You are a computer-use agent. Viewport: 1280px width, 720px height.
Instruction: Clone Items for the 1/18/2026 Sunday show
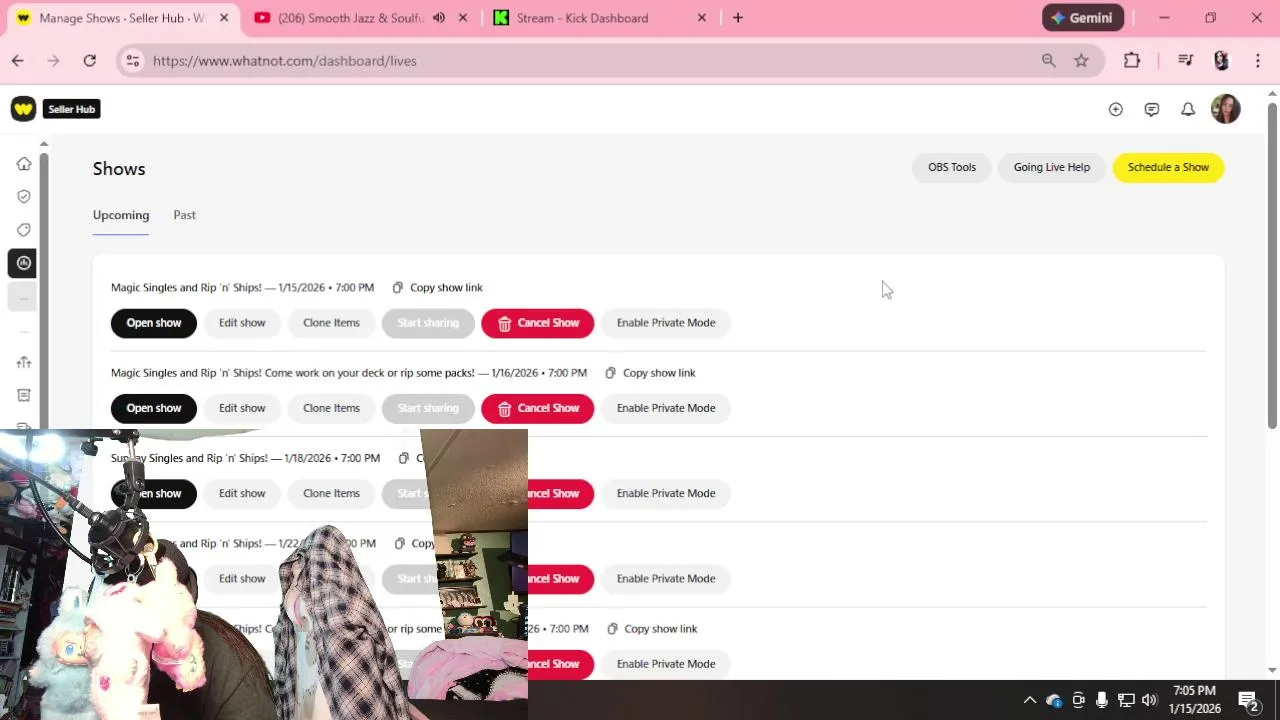tap(331, 493)
